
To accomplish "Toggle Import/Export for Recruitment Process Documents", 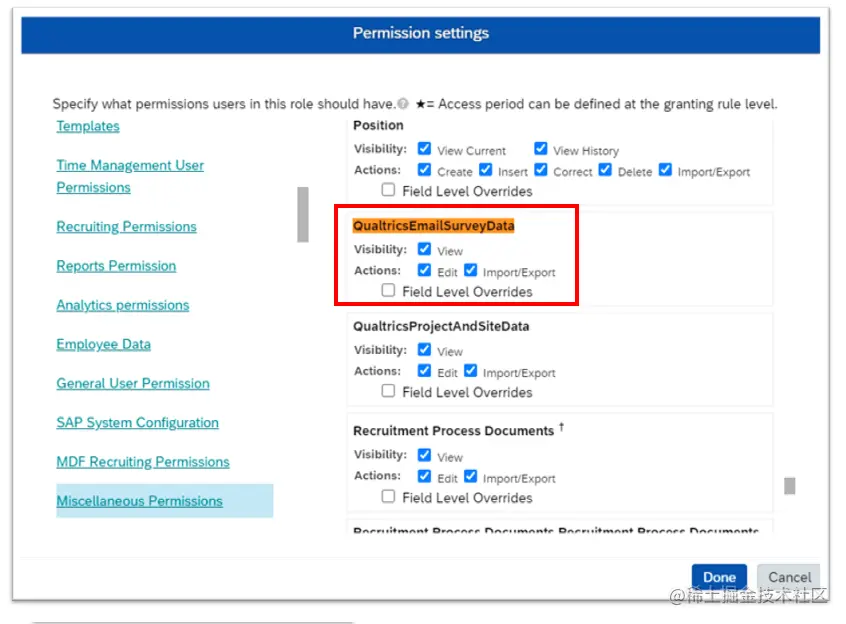I will click(470, 476).
